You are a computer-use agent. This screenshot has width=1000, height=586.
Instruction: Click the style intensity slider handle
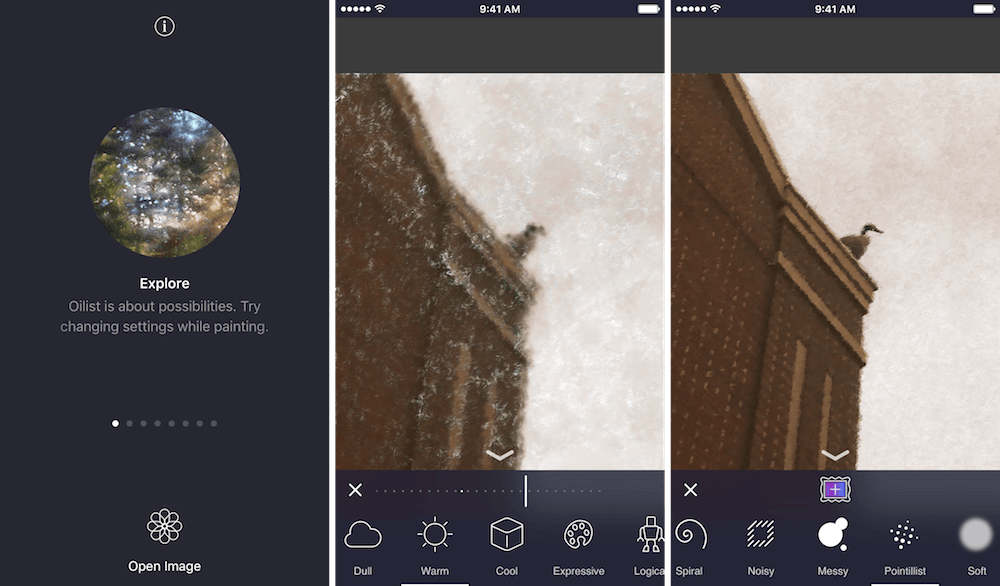(x=526, y=490)
